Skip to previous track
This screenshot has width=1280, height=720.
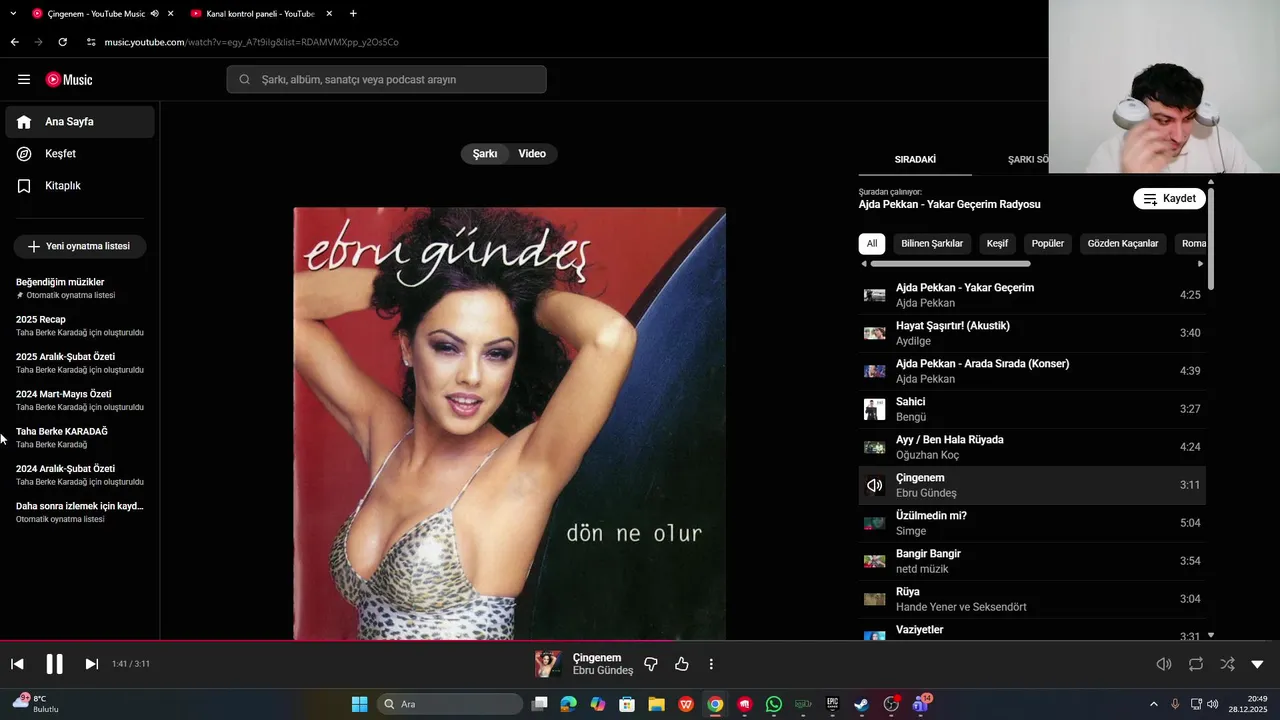(x=17, y=664)
